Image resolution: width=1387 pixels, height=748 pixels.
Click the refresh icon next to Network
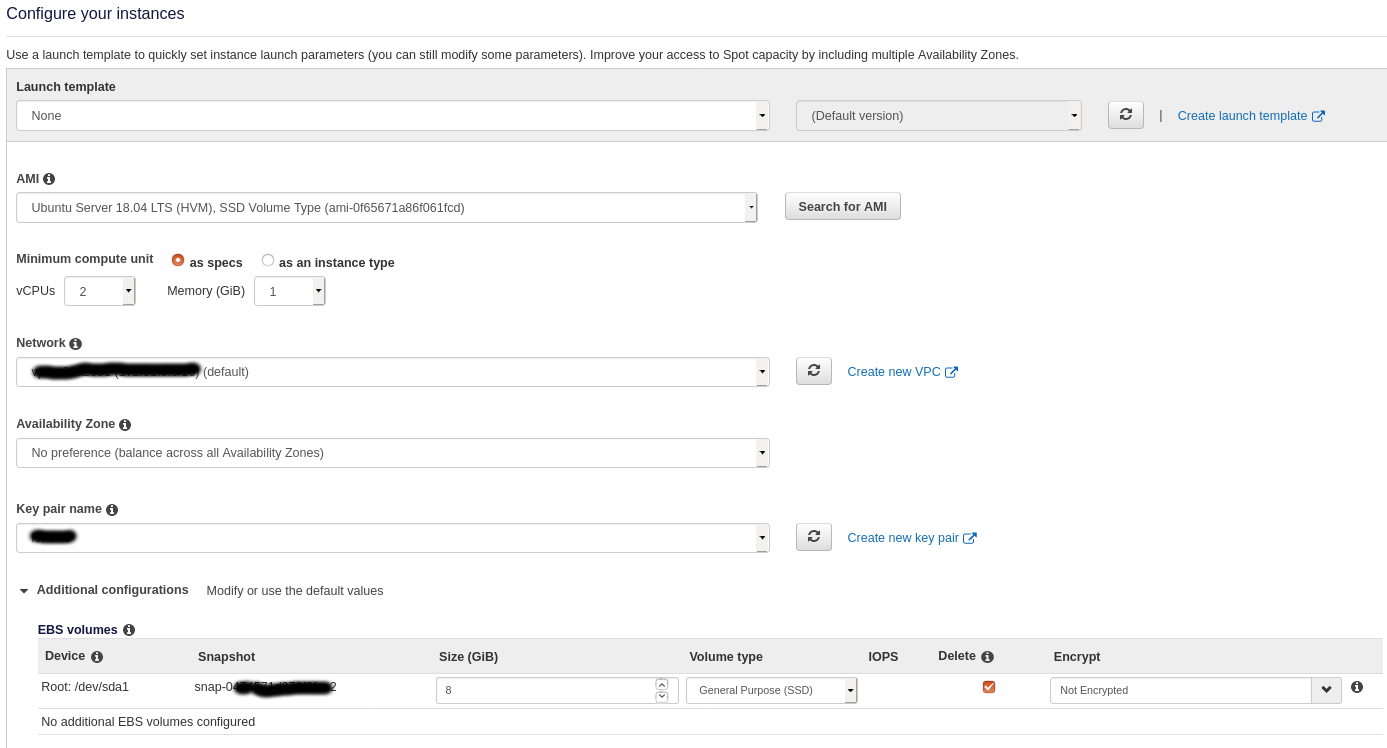pyautogui.click(x=813, y=371)
